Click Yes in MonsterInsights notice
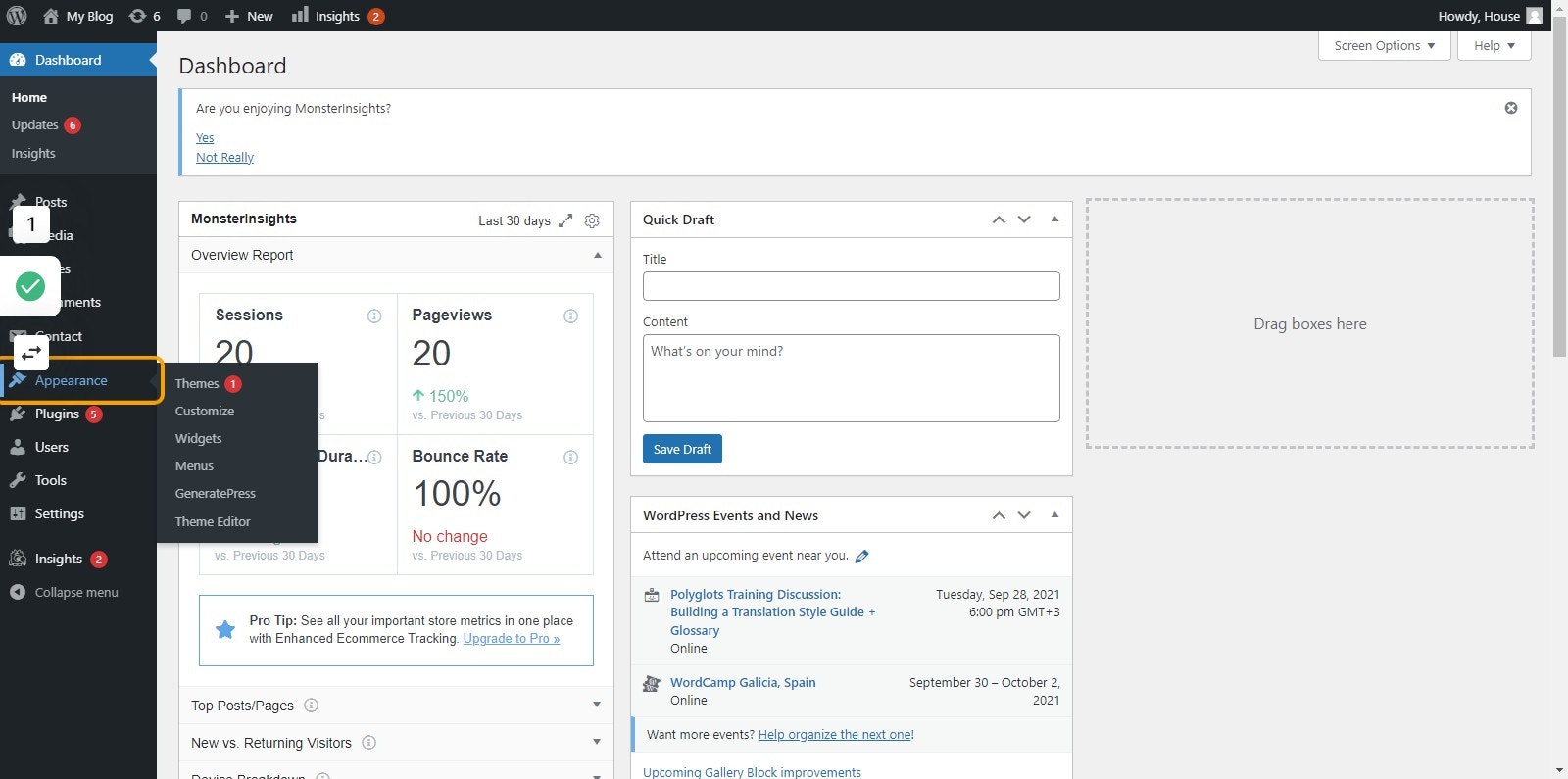 (x=205, y=138)
